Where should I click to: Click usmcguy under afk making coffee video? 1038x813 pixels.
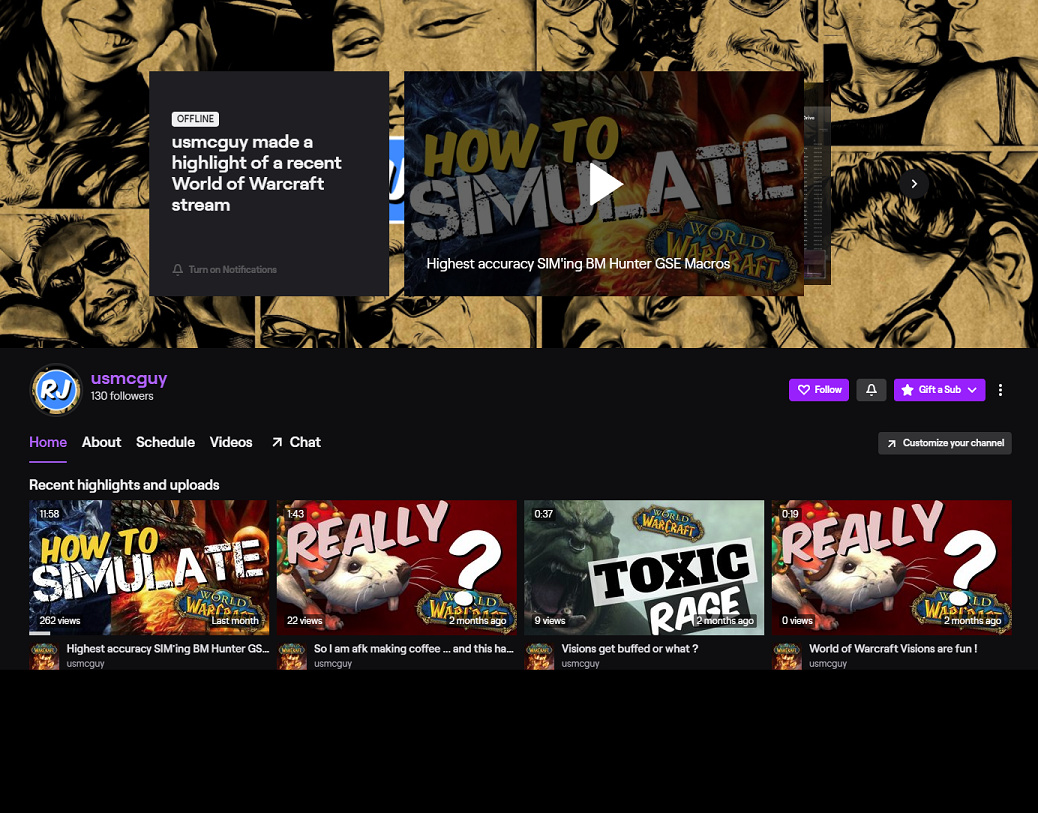[333, 663]
